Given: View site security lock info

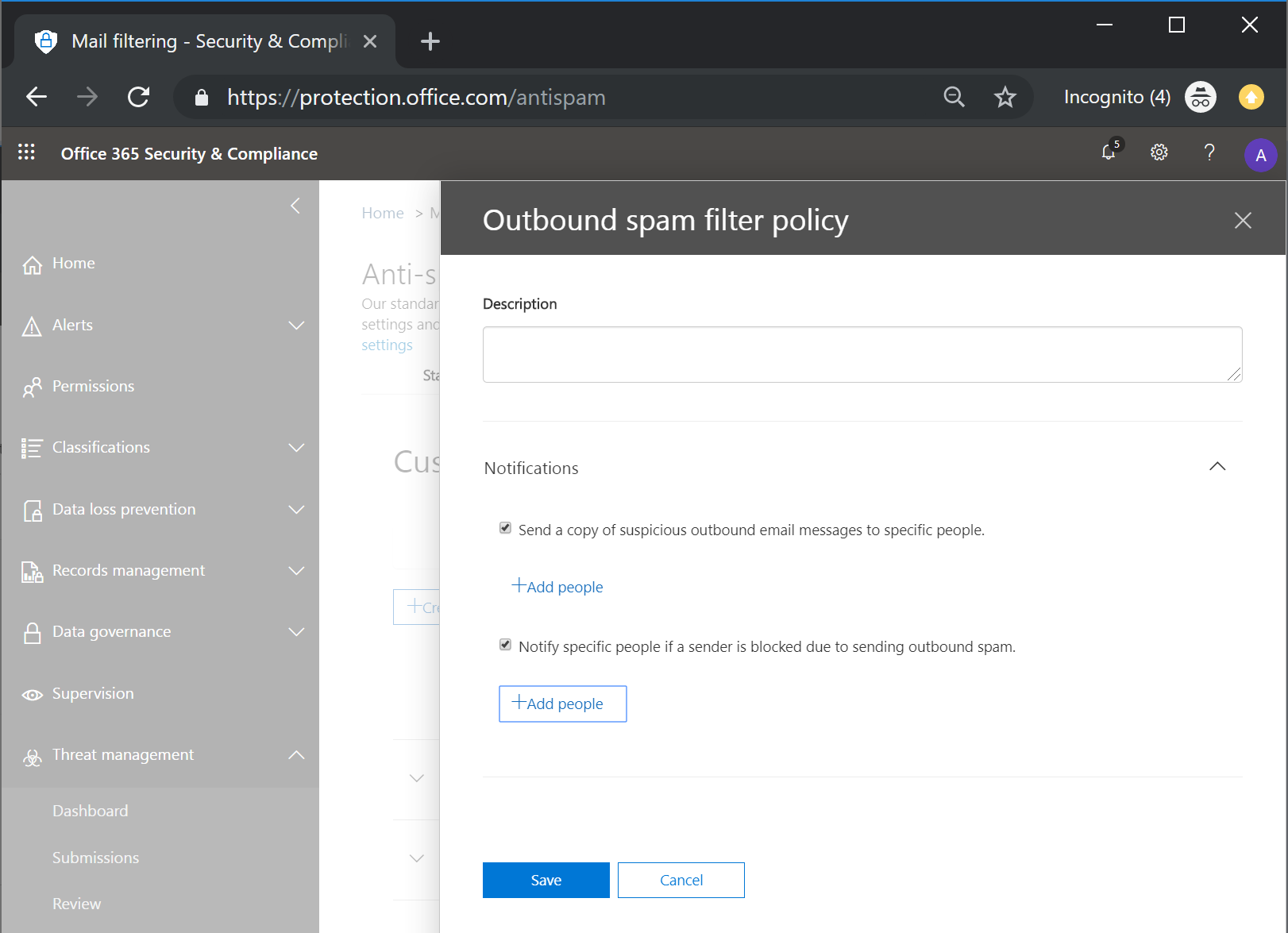Looking at the screenshot, I should pyautogui.click(x=202, y=97).
